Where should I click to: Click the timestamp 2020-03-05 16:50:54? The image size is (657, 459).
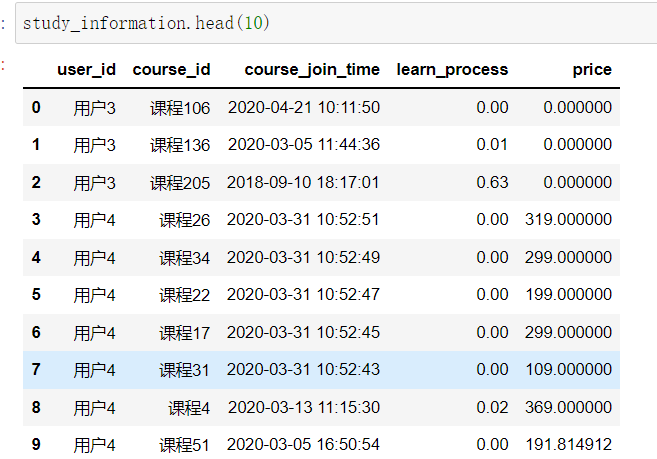tap(303, 444)
